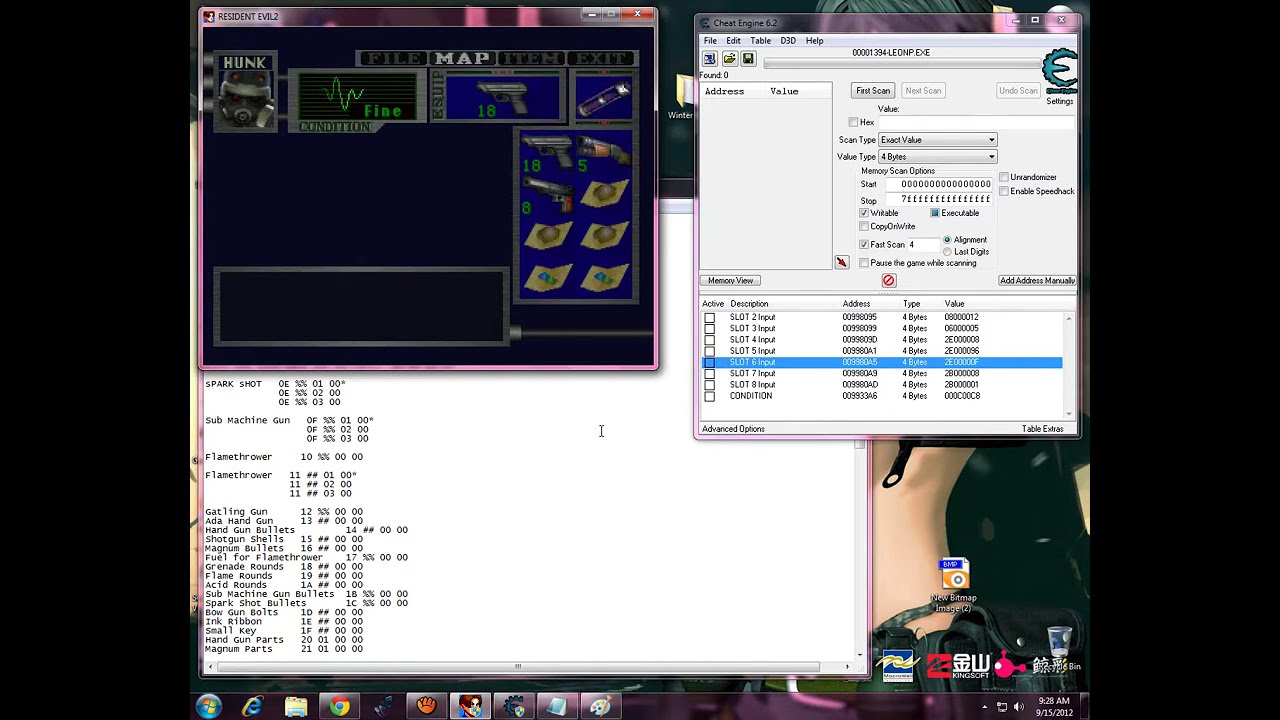The height and width of the screenshot is (720, 1280).
Task: Open the Edit menu in Cheat Engine
Action: [x=734, y=41]
